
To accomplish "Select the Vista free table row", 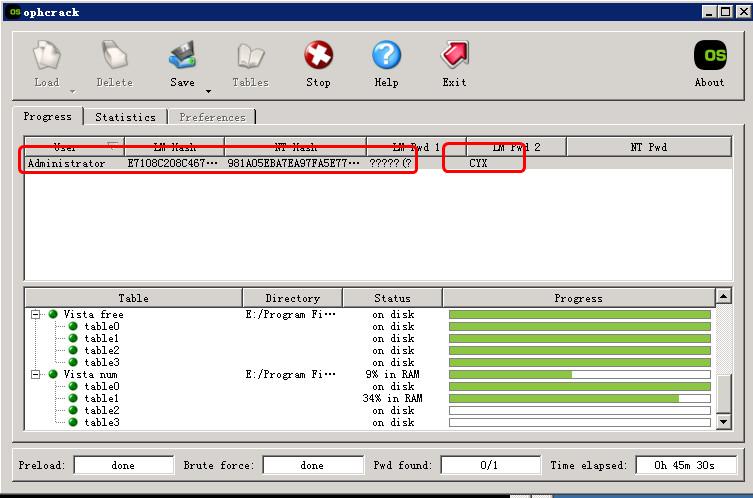I will (370, 315).
